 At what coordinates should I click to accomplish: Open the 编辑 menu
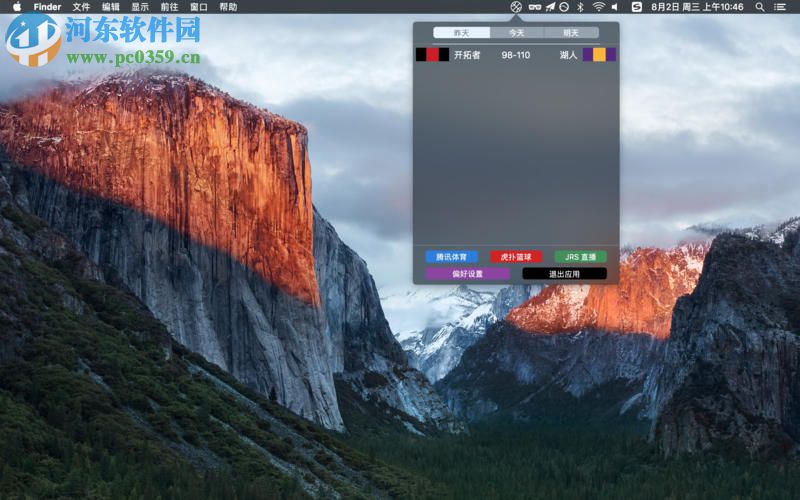pos(111,7)
